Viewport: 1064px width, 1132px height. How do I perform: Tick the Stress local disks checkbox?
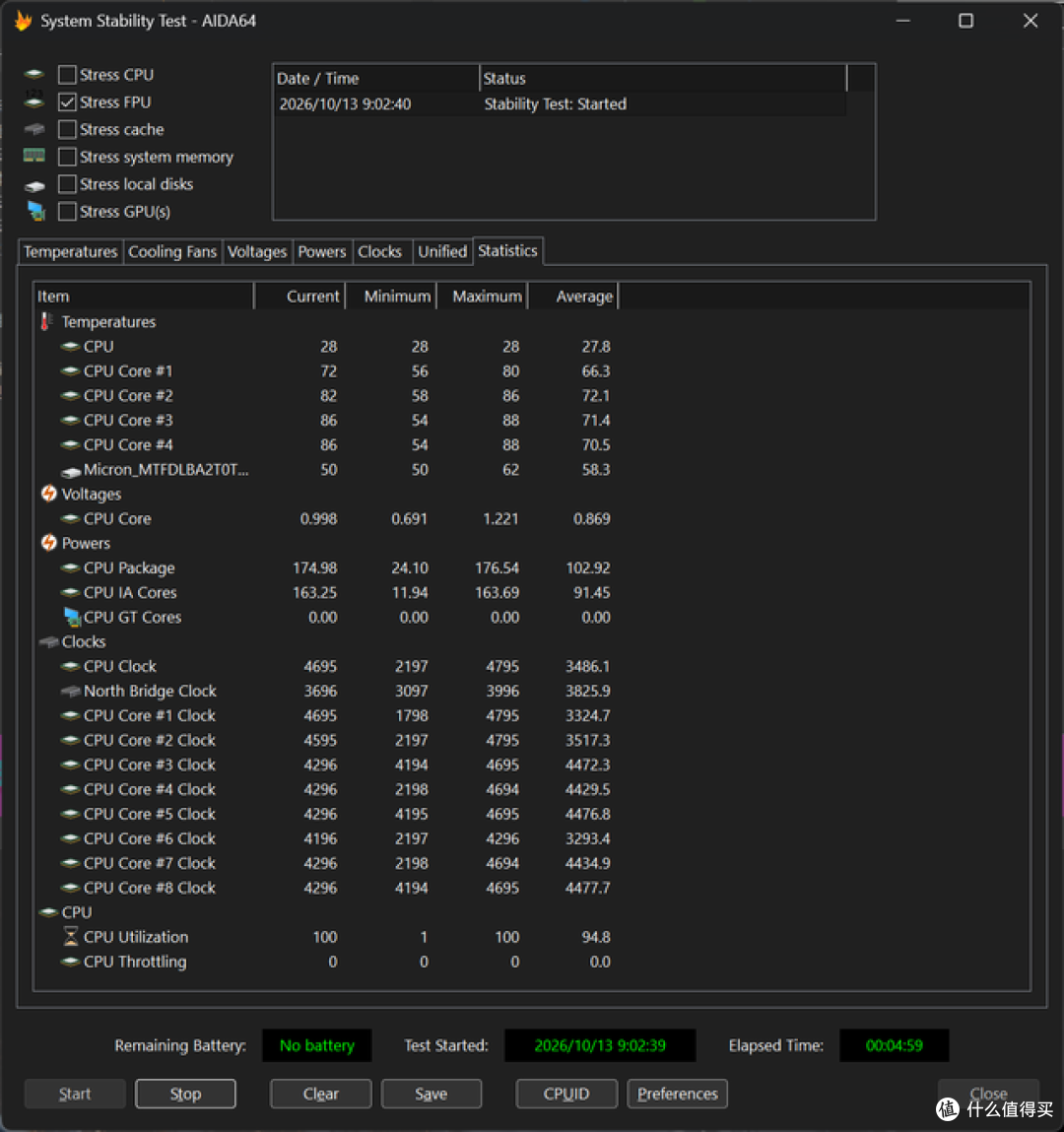(x=67, y=184)
